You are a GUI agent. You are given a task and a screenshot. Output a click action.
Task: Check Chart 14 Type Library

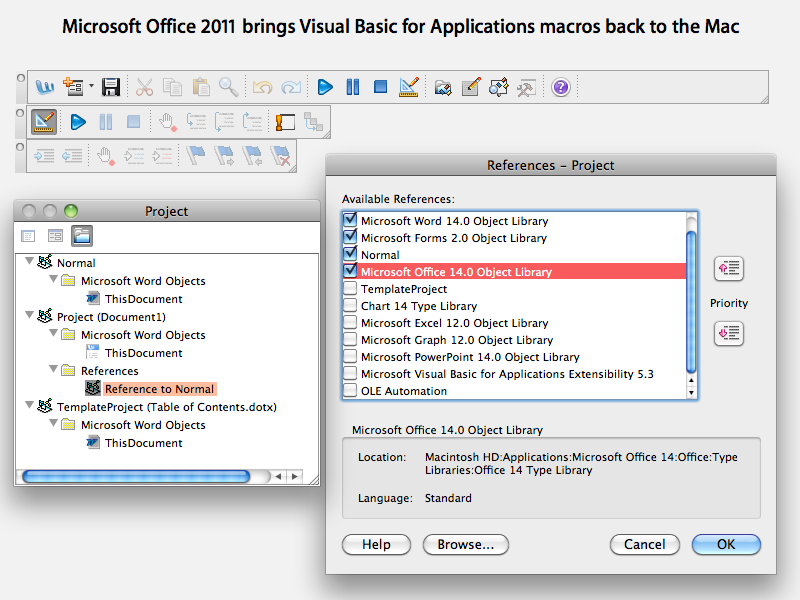[350, 305]
